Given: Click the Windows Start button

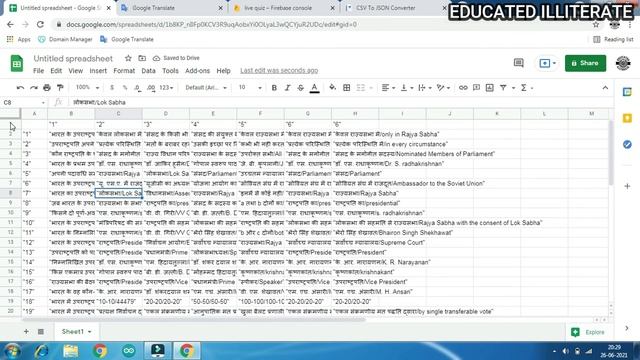Looking at the screenshot, I should click(12, 351).
